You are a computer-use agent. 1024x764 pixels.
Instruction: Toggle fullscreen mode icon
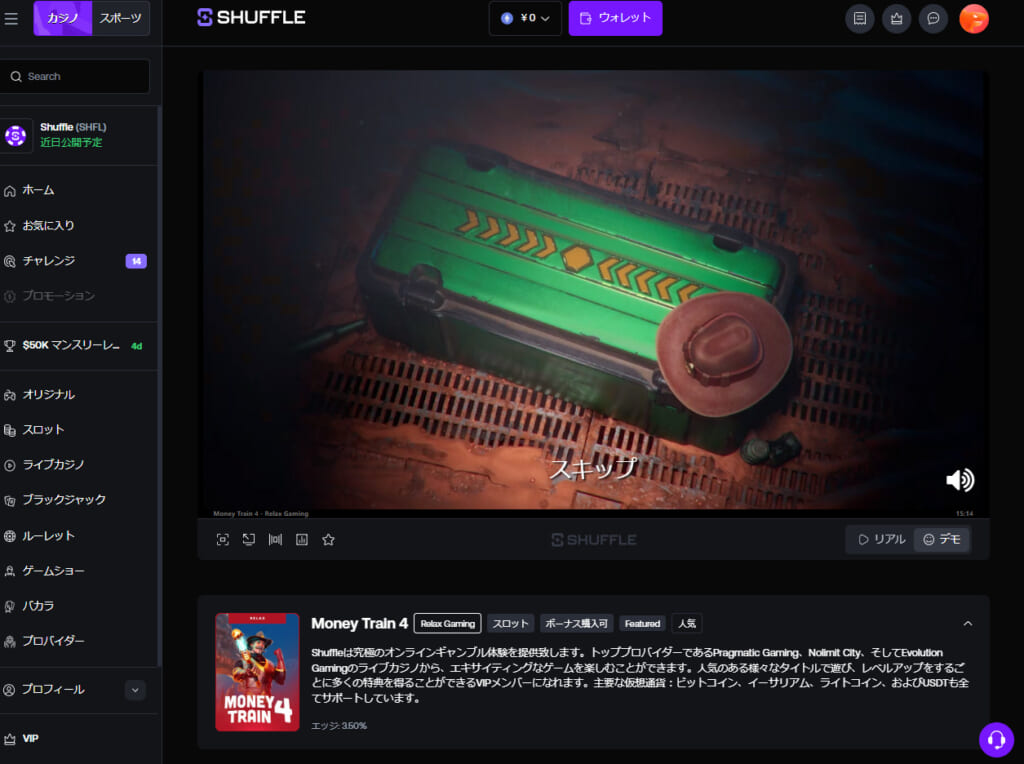tap(223, 539)
